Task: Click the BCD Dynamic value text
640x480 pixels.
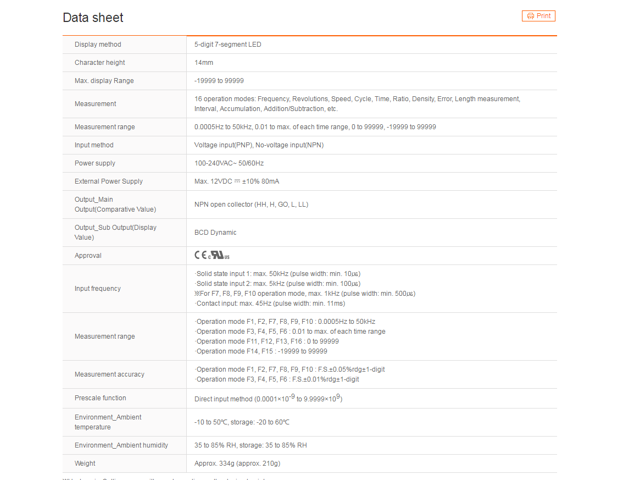Action: (216, 232)
